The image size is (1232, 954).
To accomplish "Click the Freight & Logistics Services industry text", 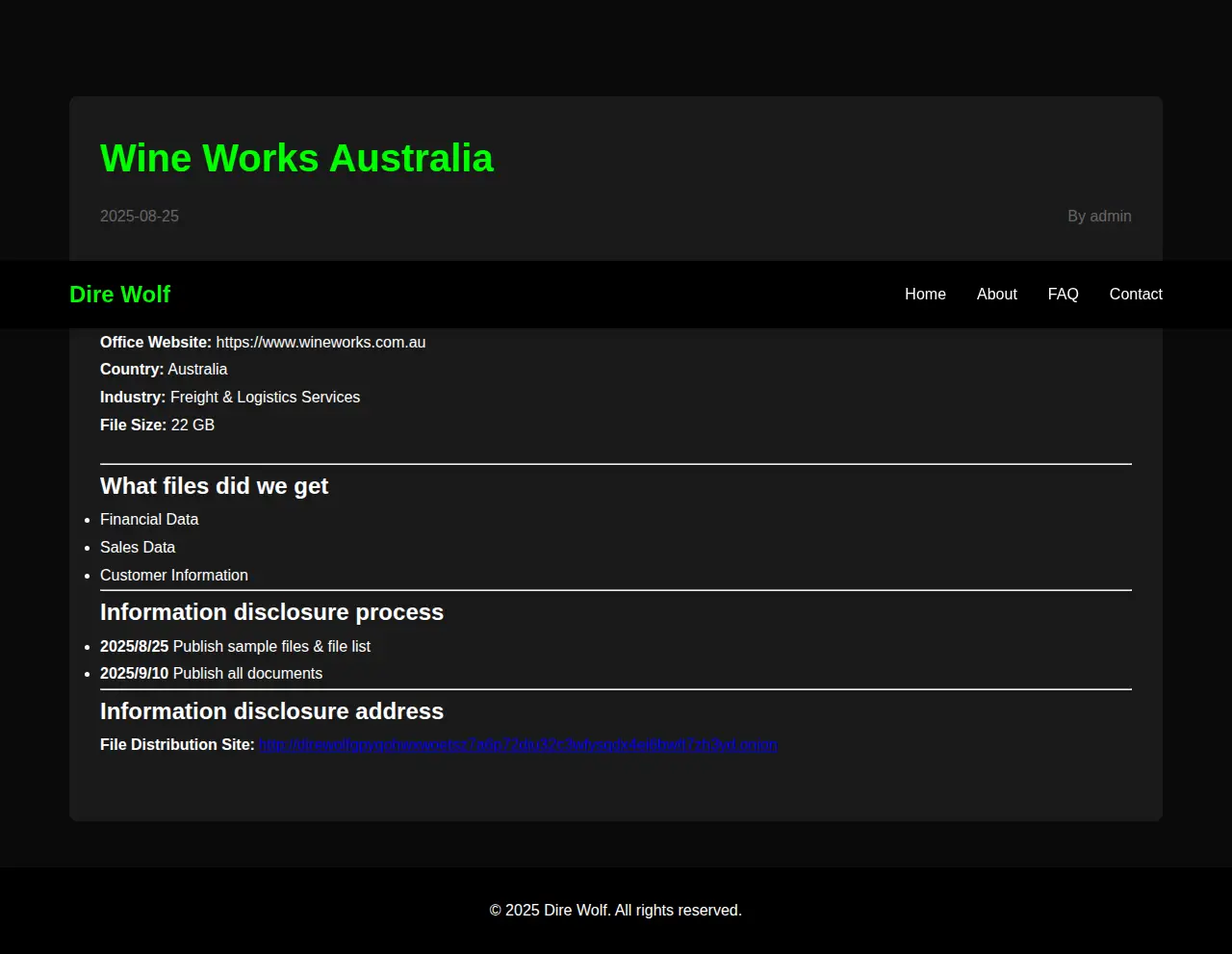I will [265, 398].
